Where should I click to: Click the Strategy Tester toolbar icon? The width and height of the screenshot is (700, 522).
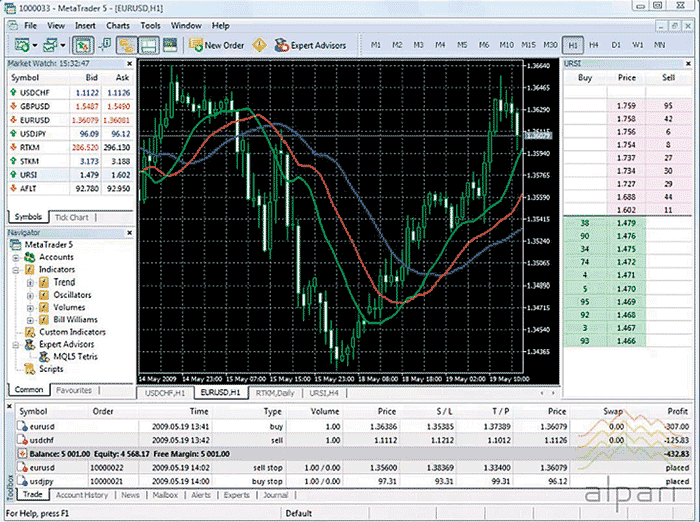click(x=170, y=45)
